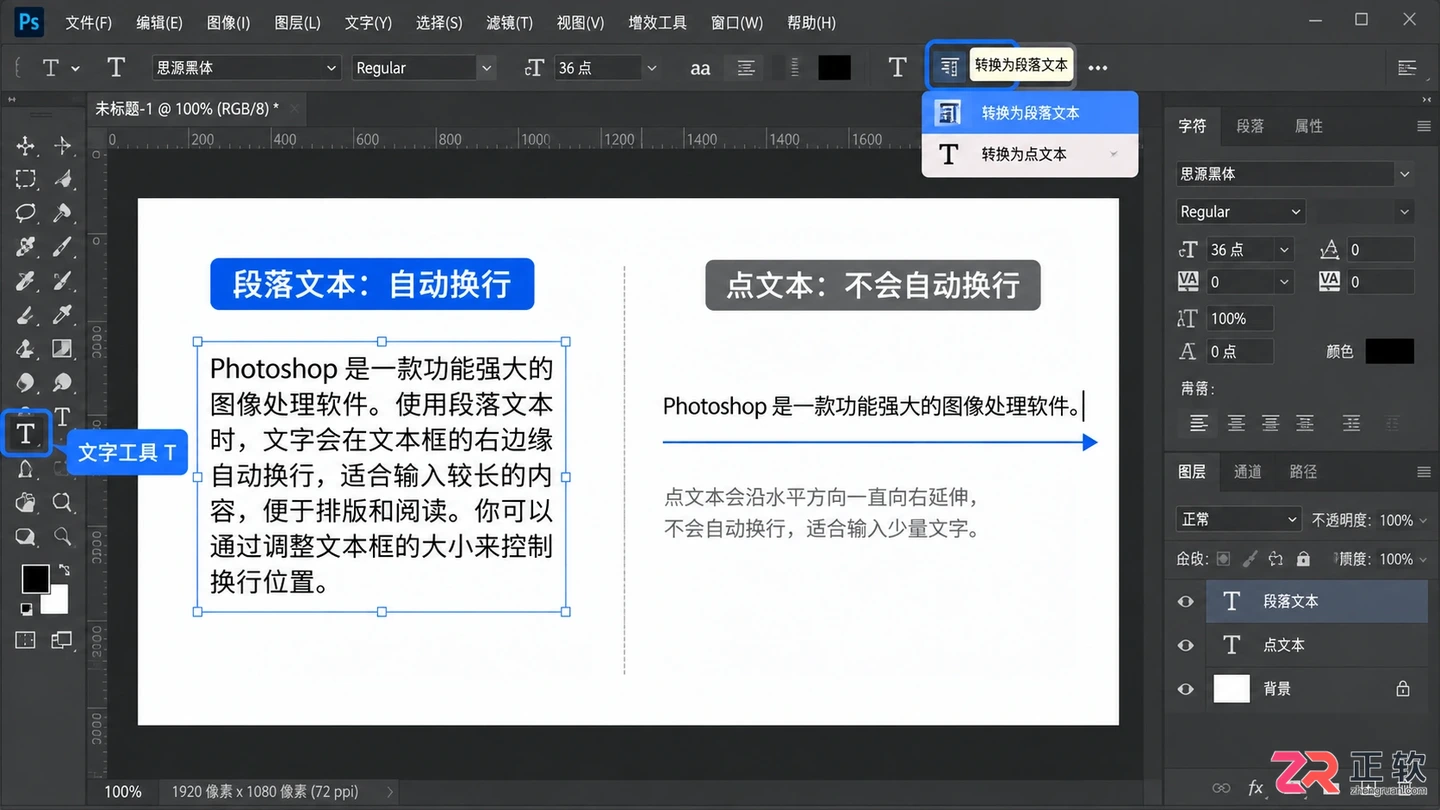This screenshot has height=810, width=1440.
Task: Select the Move tool
Action: [x=26, y=146]
